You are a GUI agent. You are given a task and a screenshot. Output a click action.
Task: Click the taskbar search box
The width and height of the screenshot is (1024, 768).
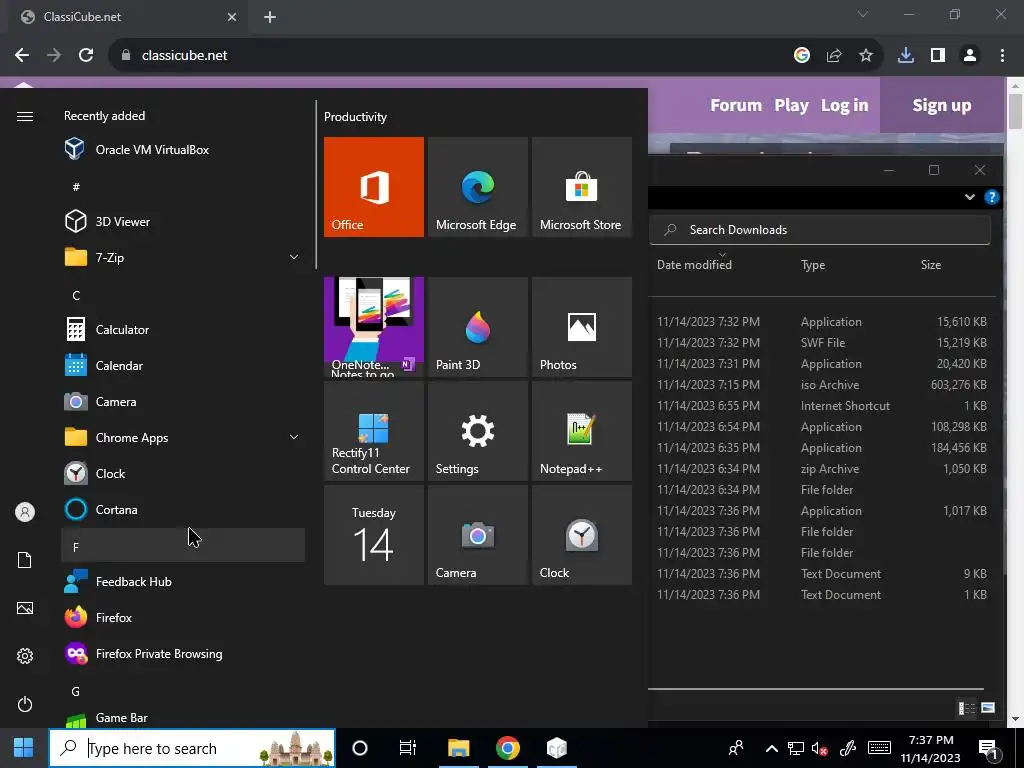[192, 748]
